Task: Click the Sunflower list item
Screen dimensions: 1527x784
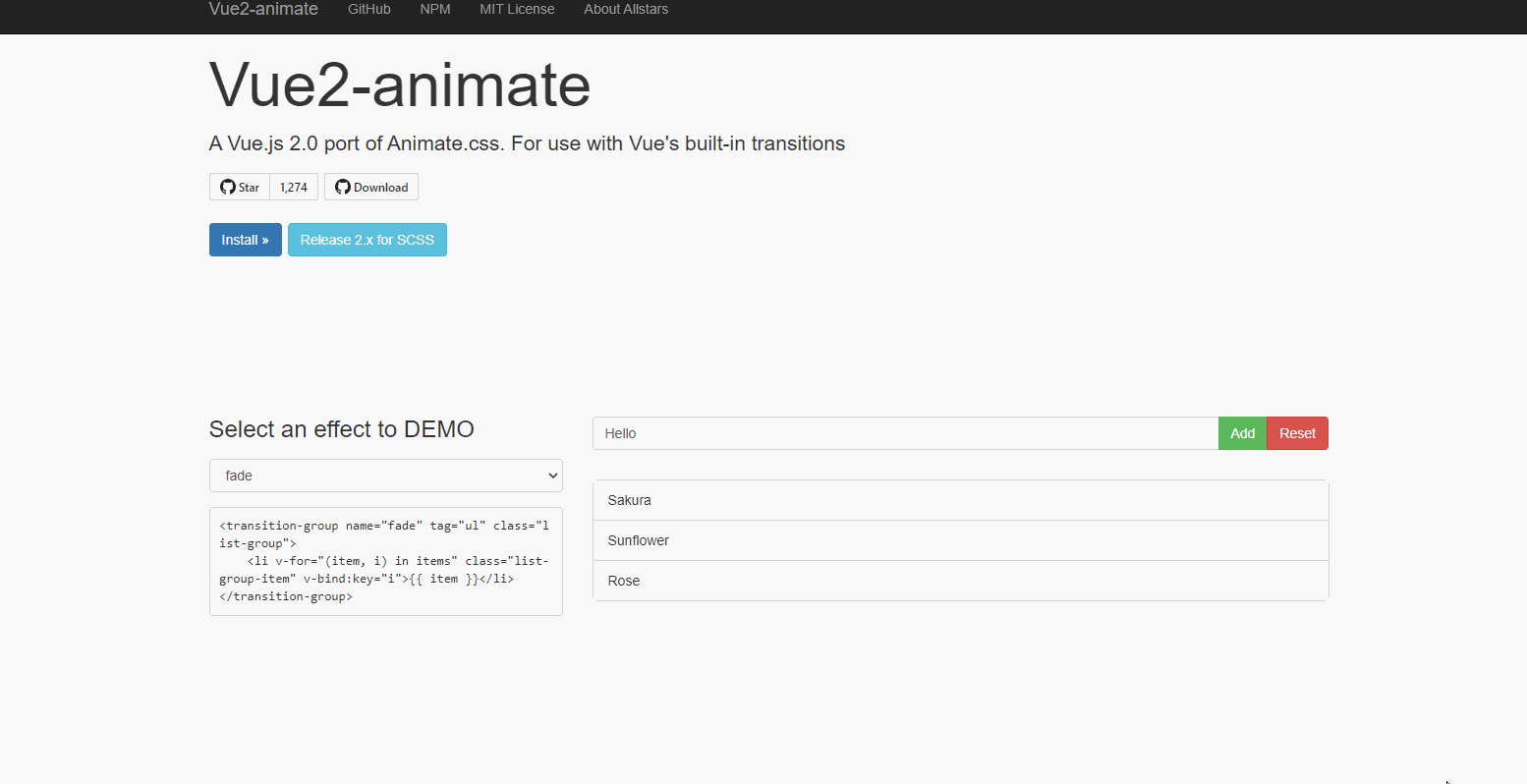Action: [x=960, y=540]
